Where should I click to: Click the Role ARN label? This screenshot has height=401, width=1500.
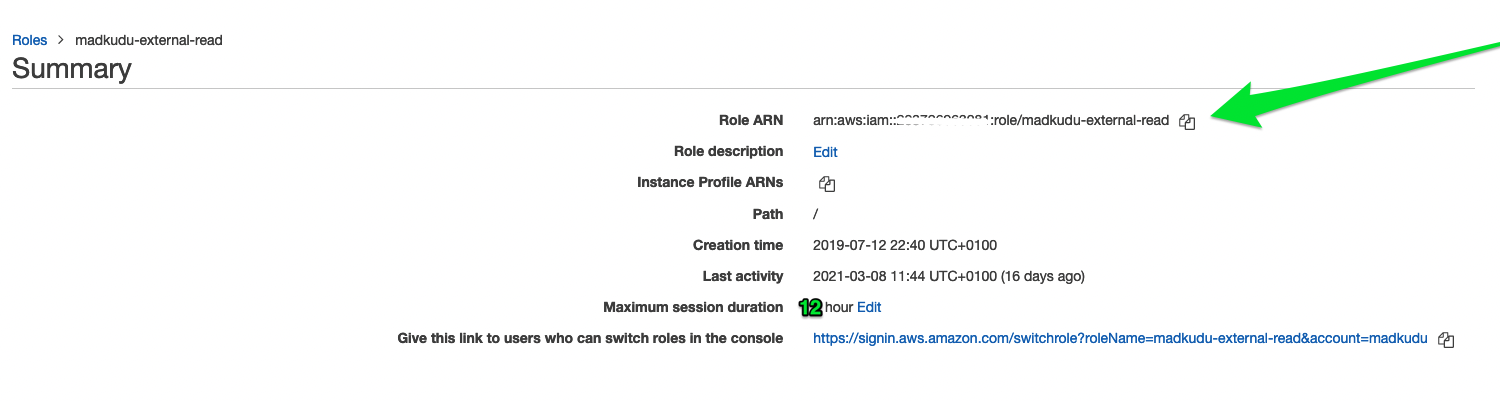tap(751, 120)
